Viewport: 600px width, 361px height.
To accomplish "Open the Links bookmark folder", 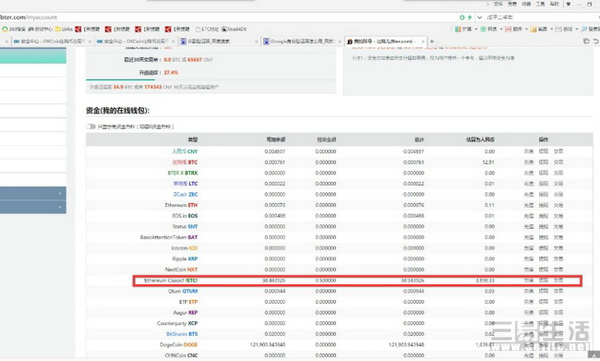I will 64,29.
